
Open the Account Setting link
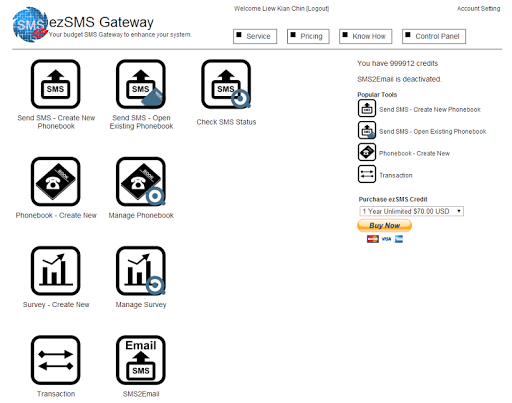coord(478,9)
